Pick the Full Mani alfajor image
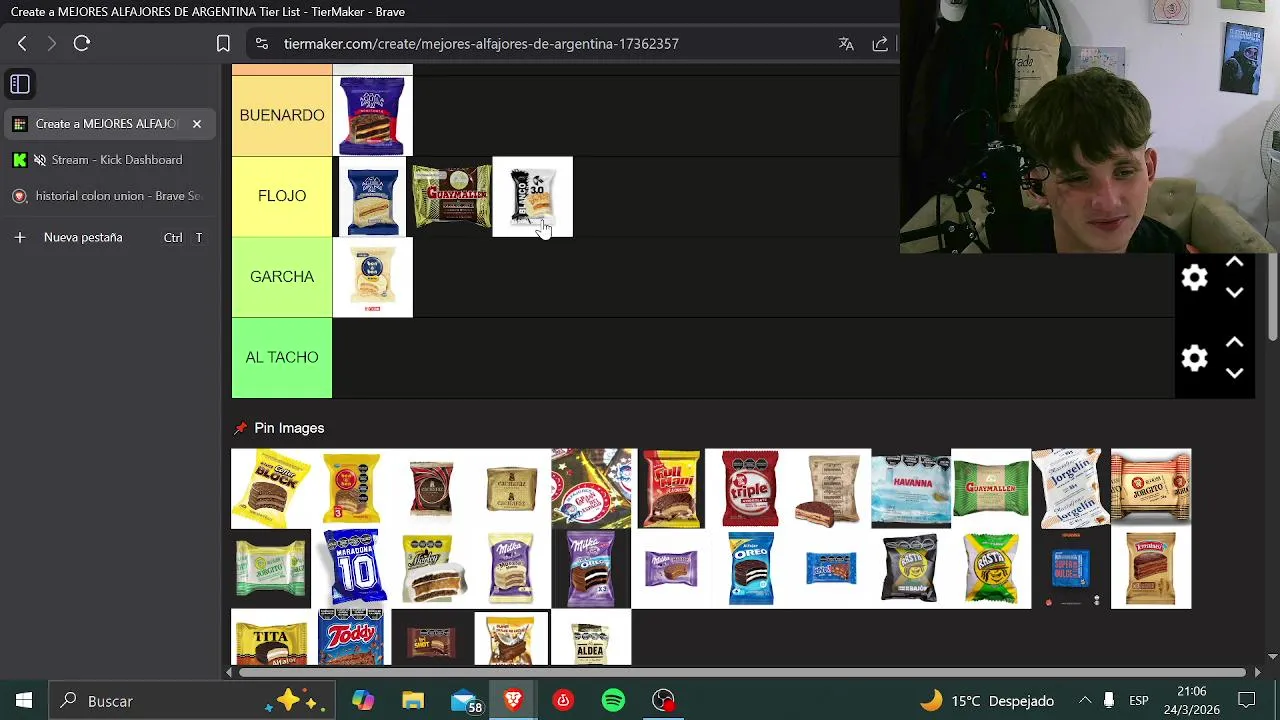1280x720 pixels. point(671,488)
